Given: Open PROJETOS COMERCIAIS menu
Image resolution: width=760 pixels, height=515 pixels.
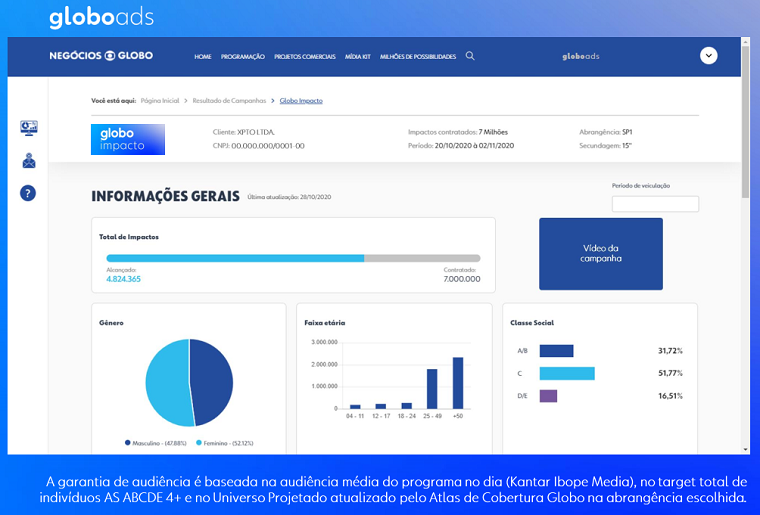Looking at the screenshot, I should tap(304, 57).
